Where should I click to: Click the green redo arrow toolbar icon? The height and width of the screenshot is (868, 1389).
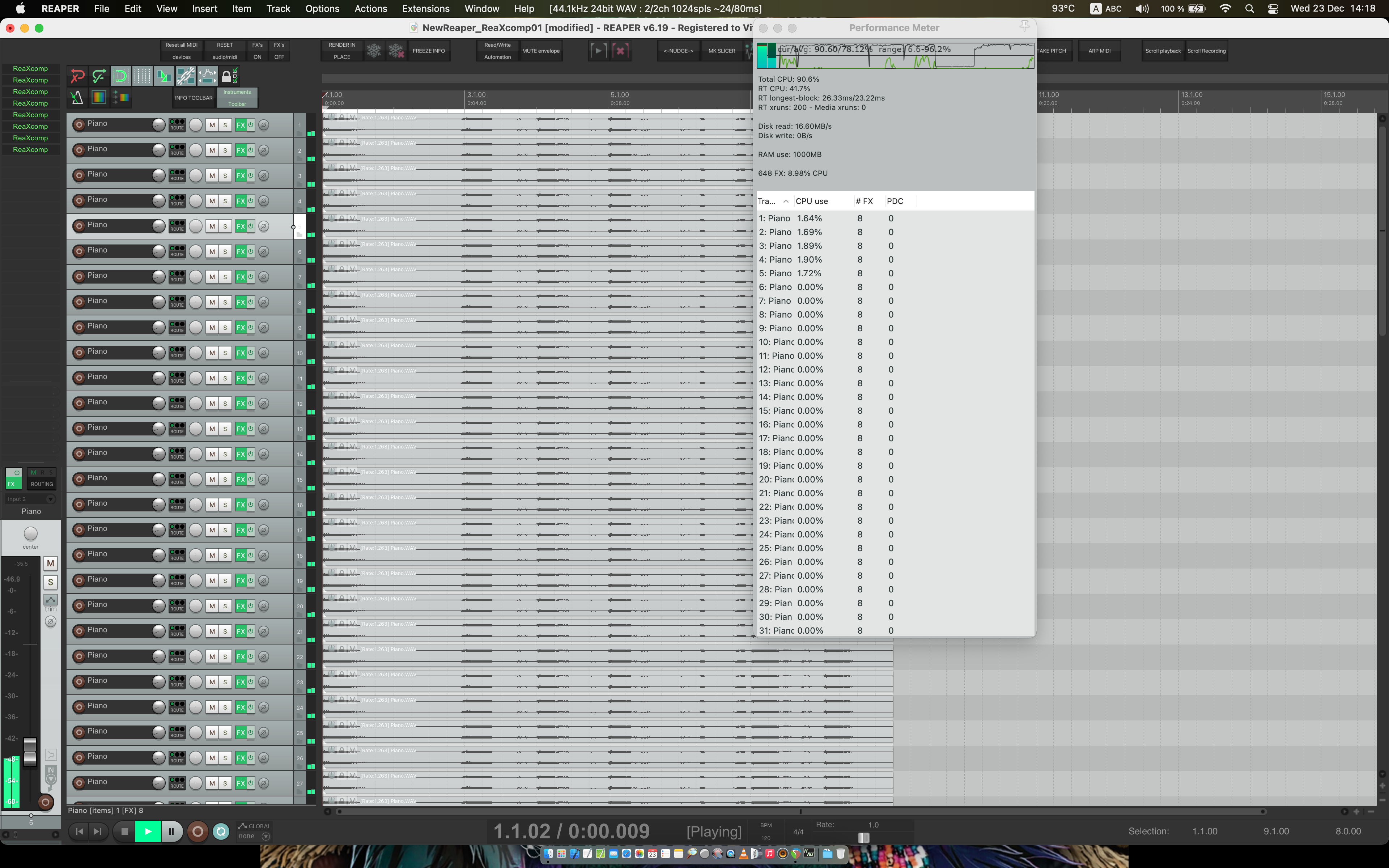[x=99, y=76]
